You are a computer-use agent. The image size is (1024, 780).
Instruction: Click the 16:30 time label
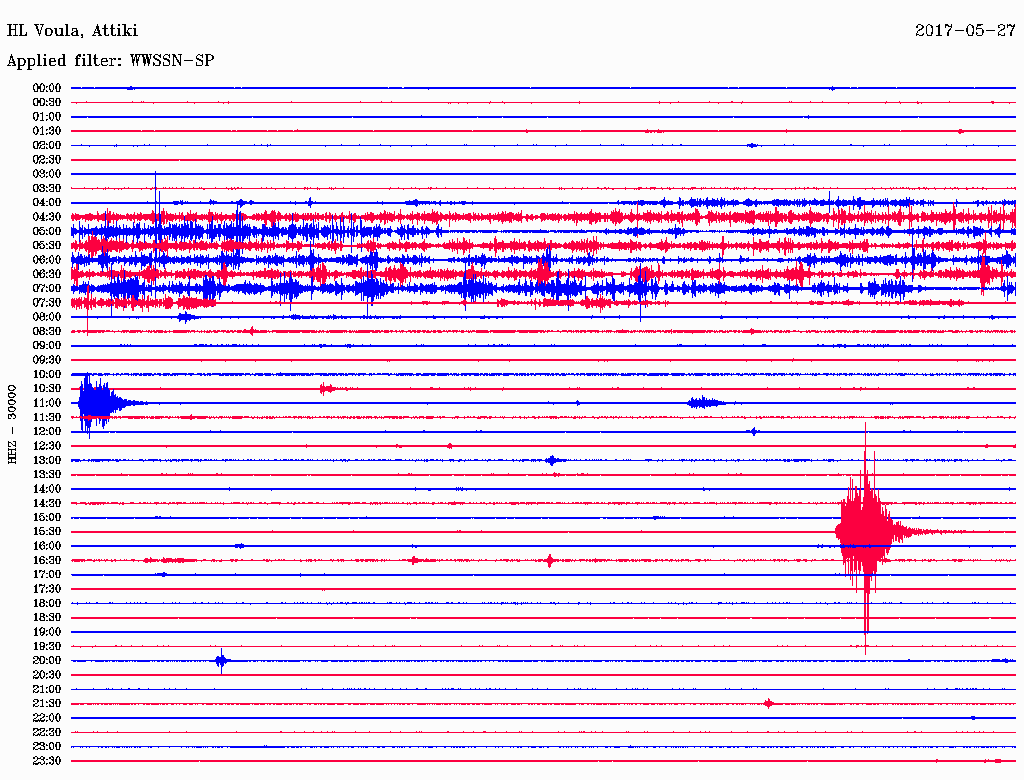pyautogui.click(x=47, y=561)
